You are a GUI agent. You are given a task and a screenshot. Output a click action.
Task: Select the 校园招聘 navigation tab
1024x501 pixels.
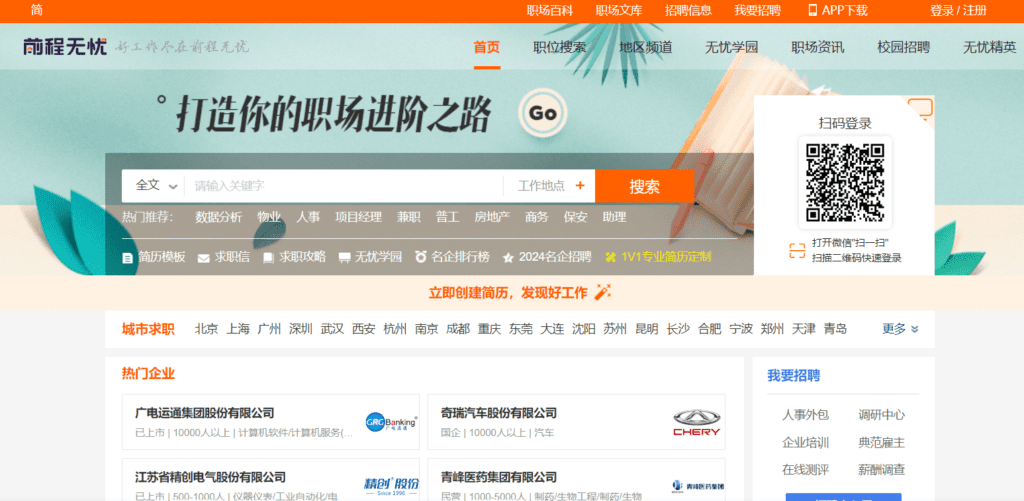click(904, 47)
